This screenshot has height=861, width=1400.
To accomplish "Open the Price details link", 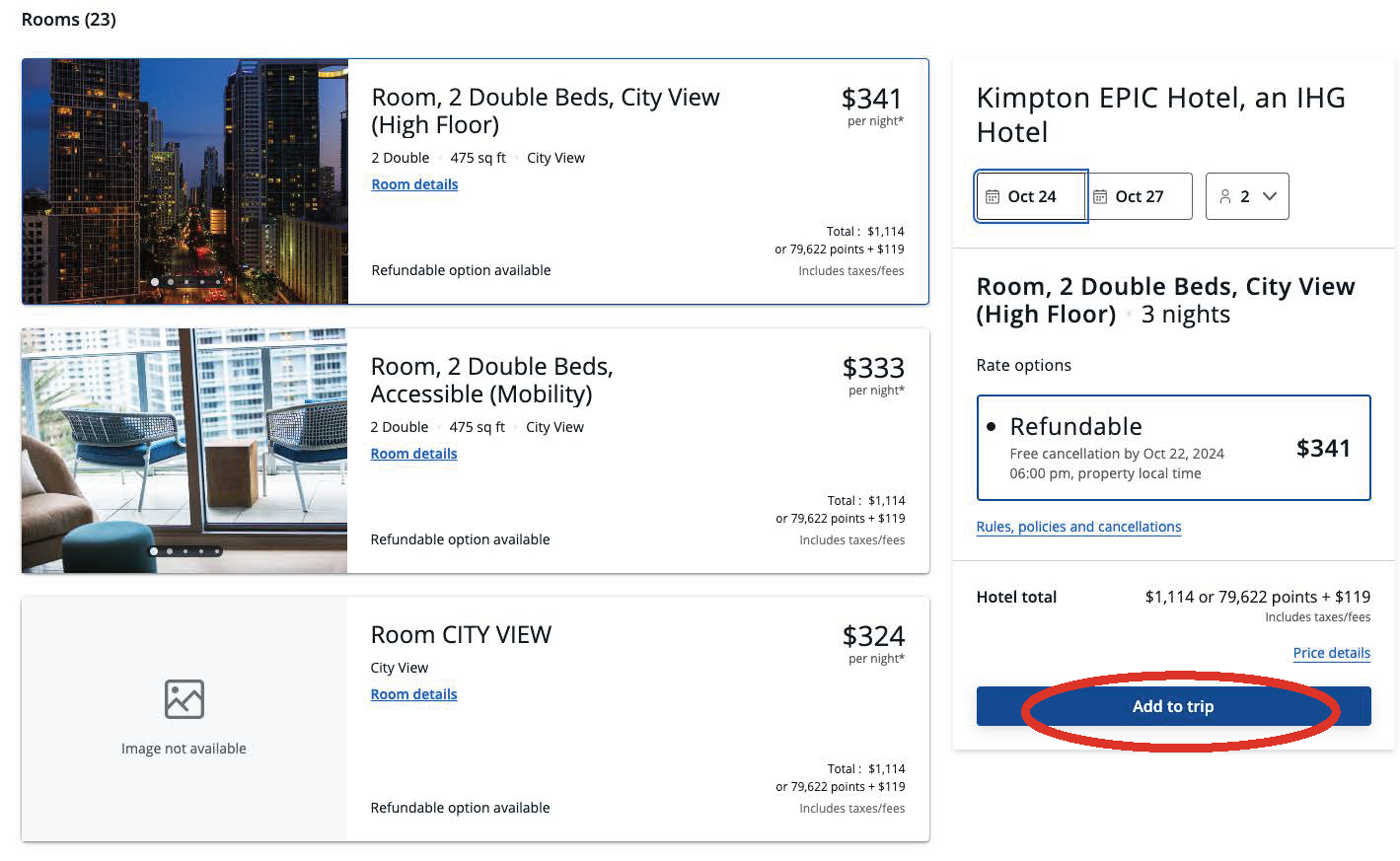I will coord(1331,653).
